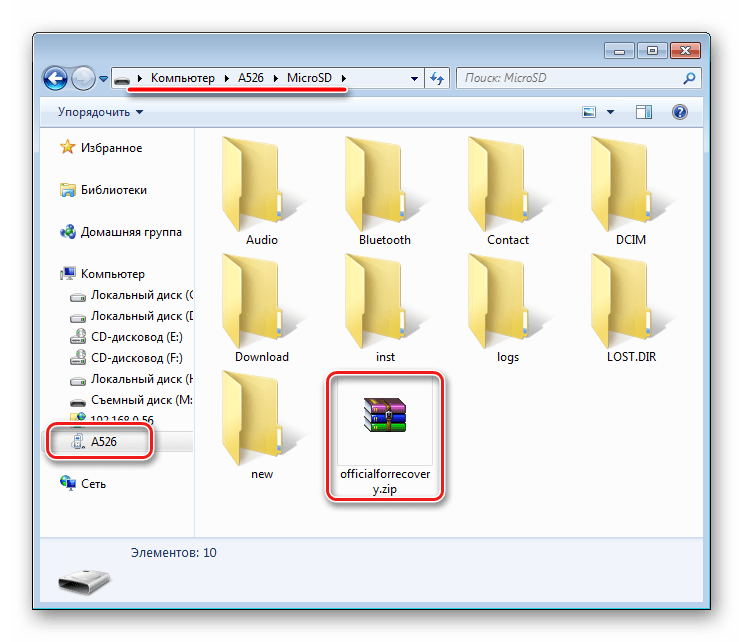Click the search magnifier icon
The width and height of the screenshot is (743, 642).
[x=689, y=78]
